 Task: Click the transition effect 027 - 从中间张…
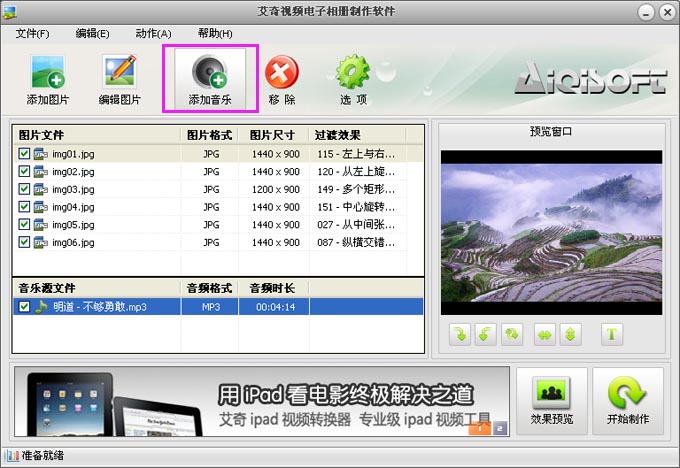pos(356,225)
